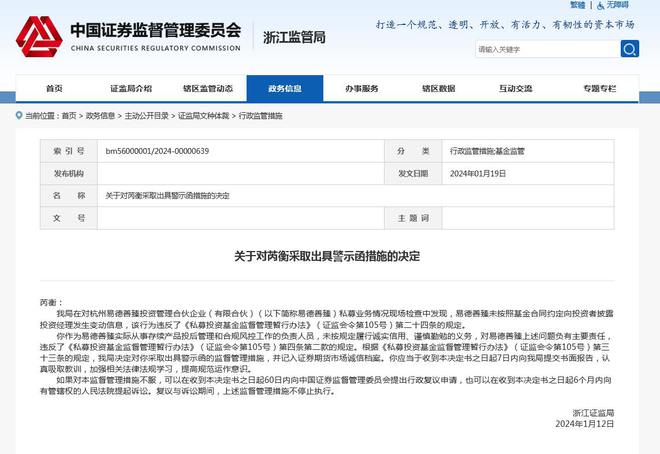The image size is (660, 454).
Task: Click the slogan banner text at top right
Action: click(505, 25)
